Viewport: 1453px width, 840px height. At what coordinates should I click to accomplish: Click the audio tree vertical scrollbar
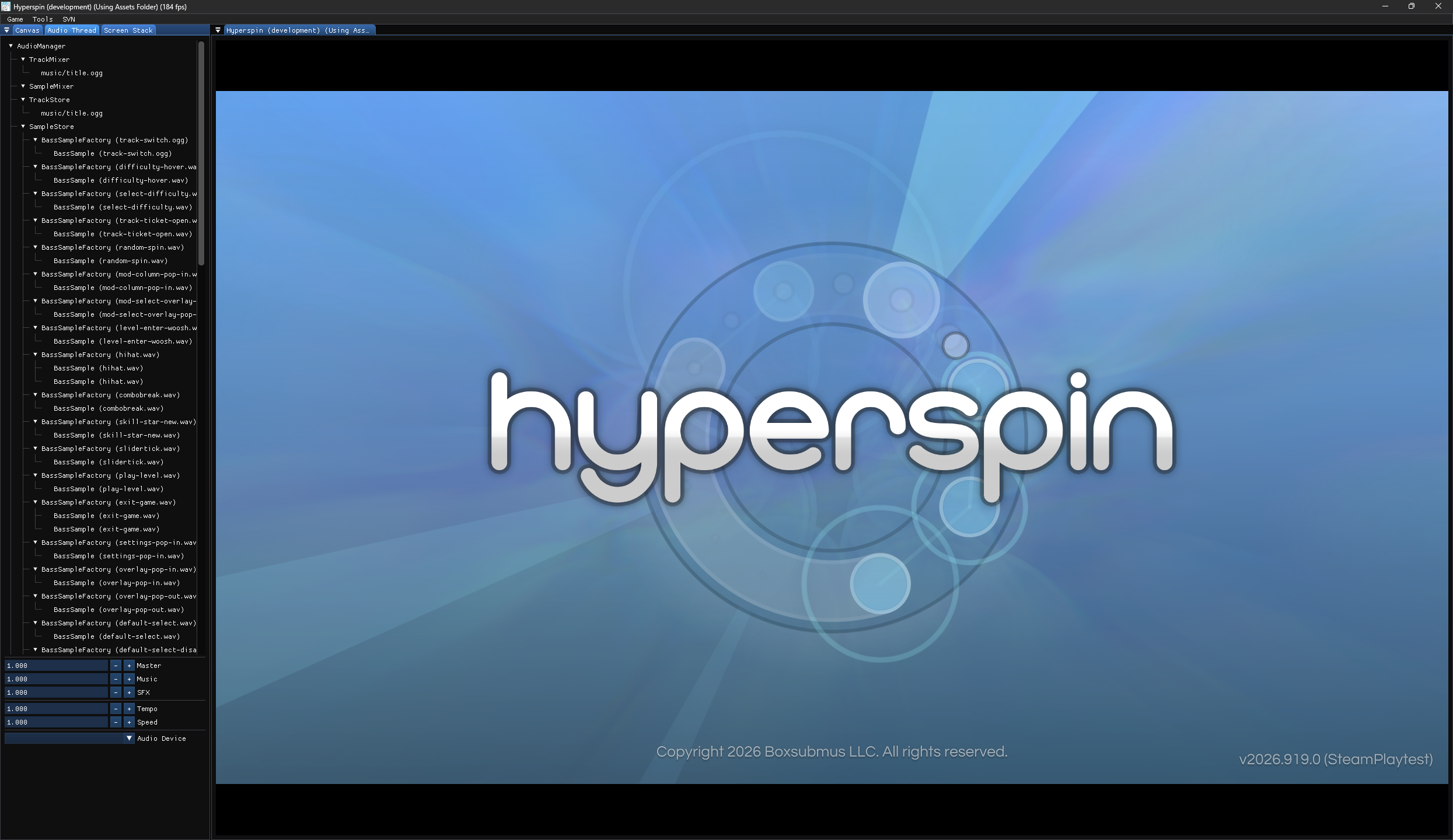point(201,153)
